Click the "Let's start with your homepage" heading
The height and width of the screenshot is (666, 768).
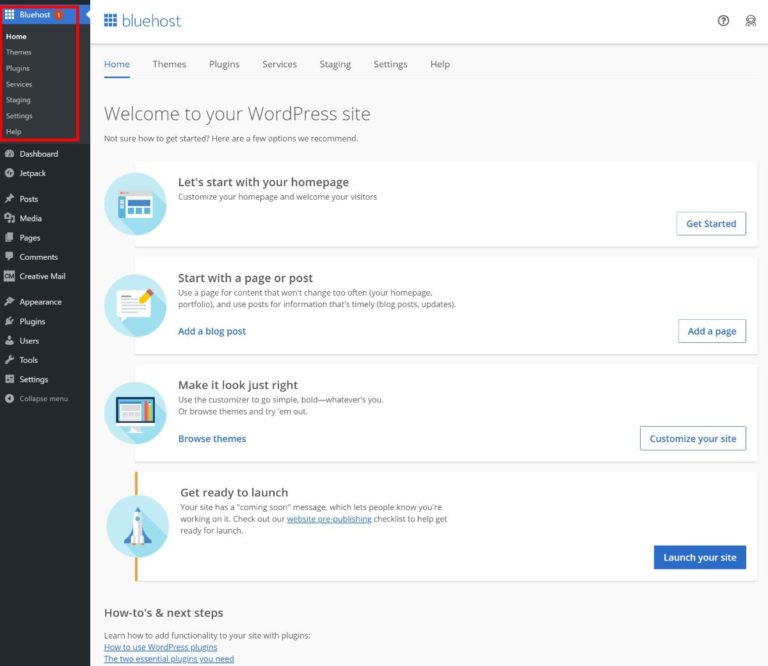pos(263,182)
